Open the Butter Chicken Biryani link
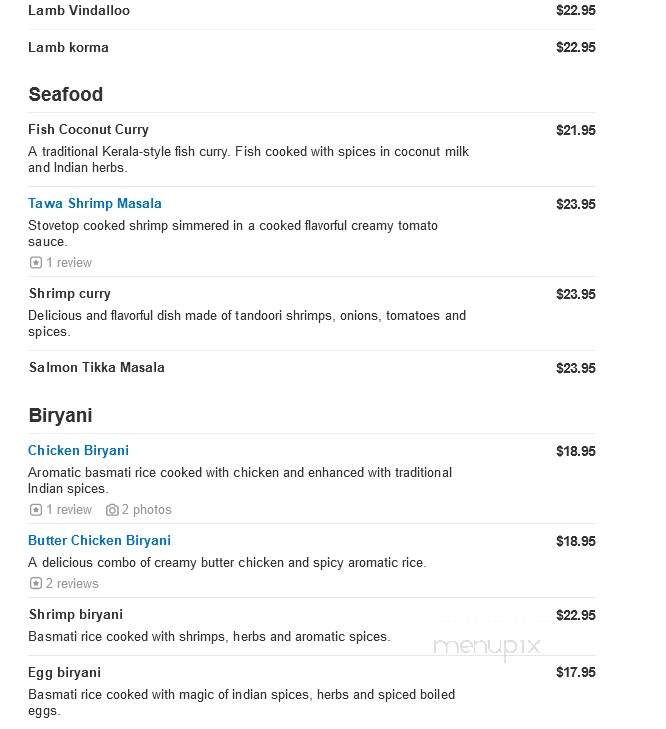Viewport: 666px width, 729px height. tap(99, 540)
